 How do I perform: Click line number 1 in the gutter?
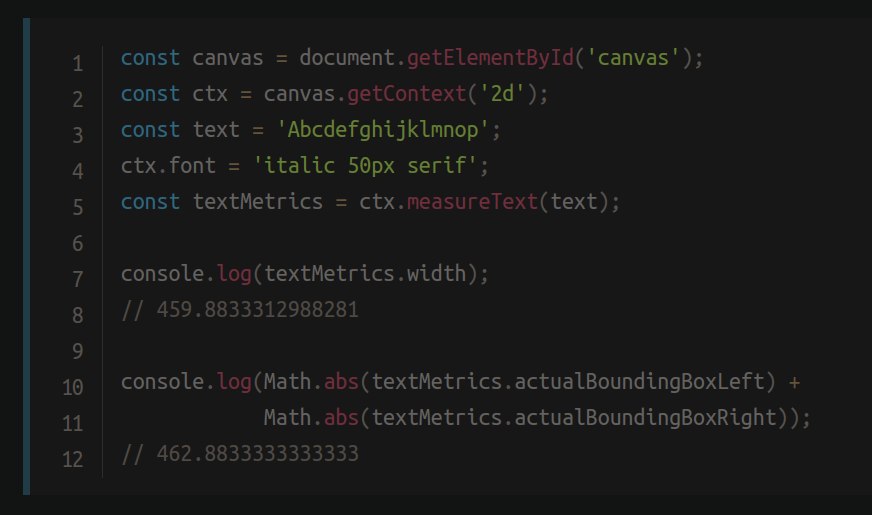tap(78, 63)
